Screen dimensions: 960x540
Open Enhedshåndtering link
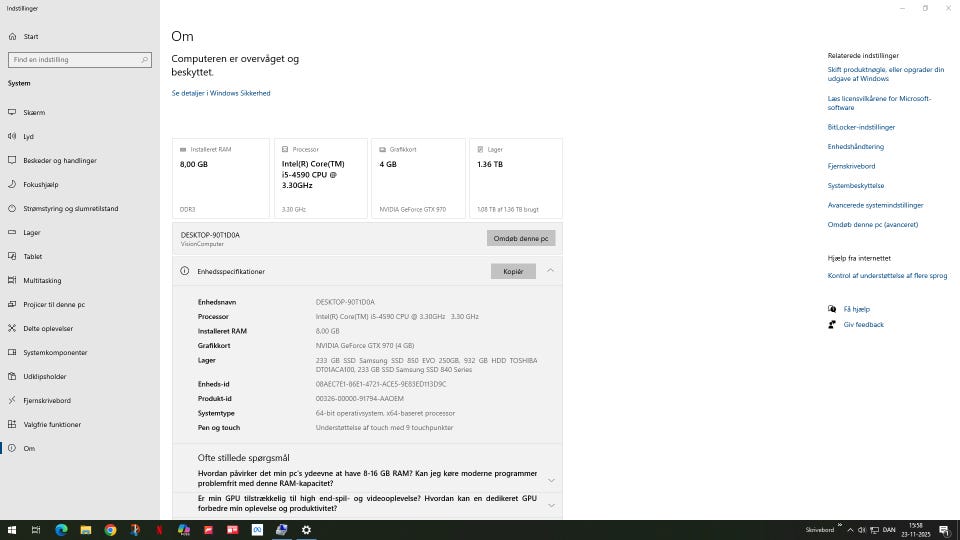pos(856,147)
